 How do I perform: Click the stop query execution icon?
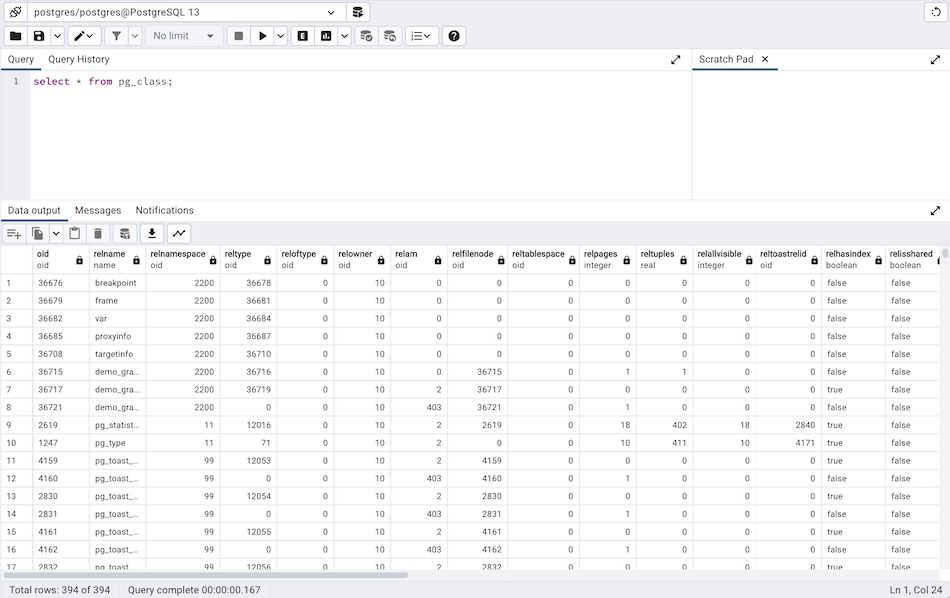coord(237,35)
